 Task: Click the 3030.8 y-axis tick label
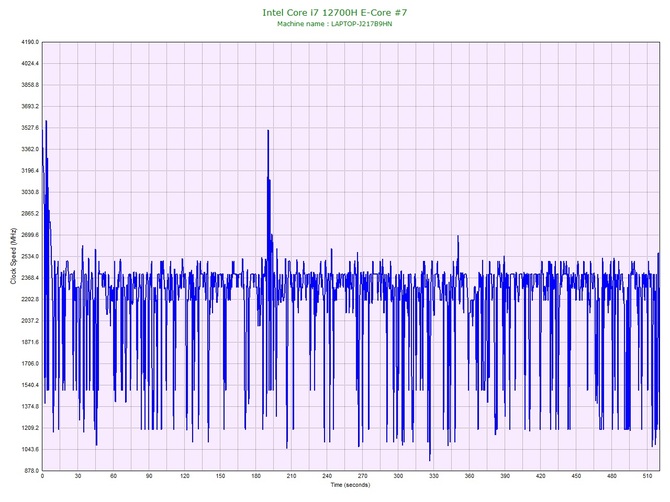30,192
